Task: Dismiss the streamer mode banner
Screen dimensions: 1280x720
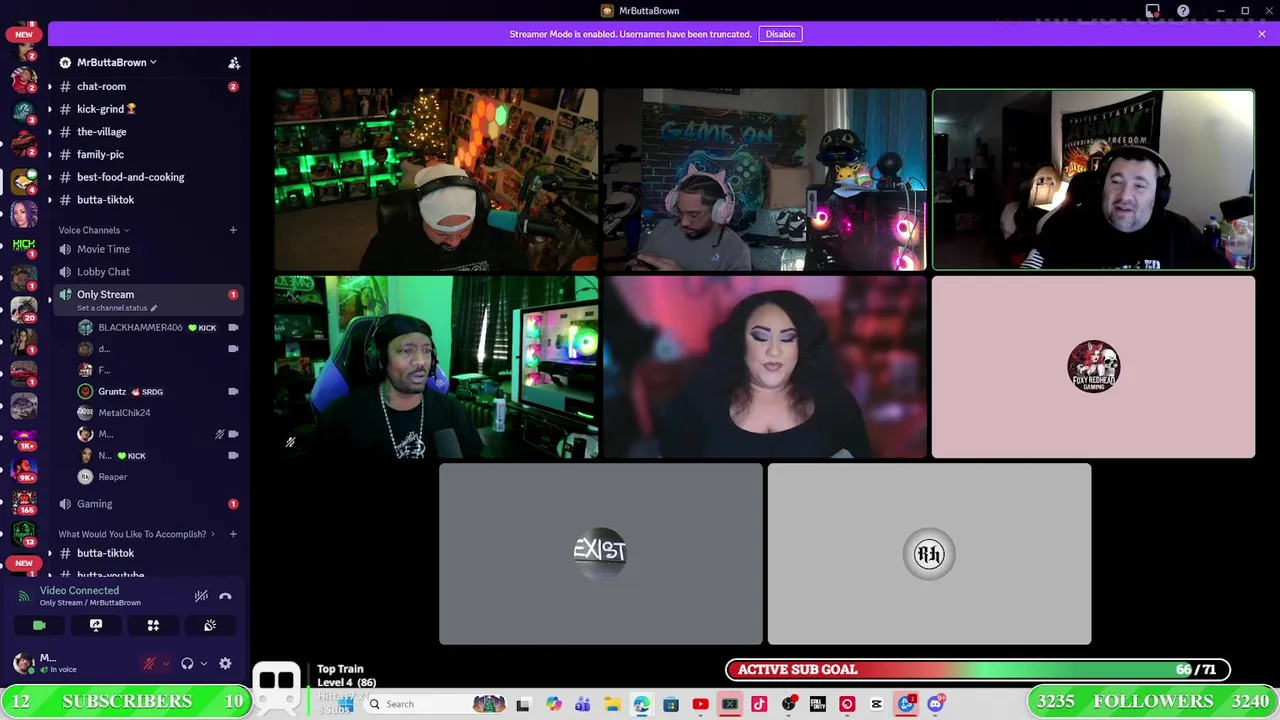Action: (1262, 34)
